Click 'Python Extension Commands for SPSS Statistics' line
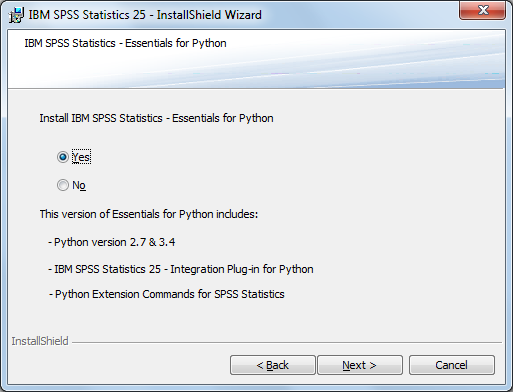Viewport: 513px width, 392px height. [167, 294]
